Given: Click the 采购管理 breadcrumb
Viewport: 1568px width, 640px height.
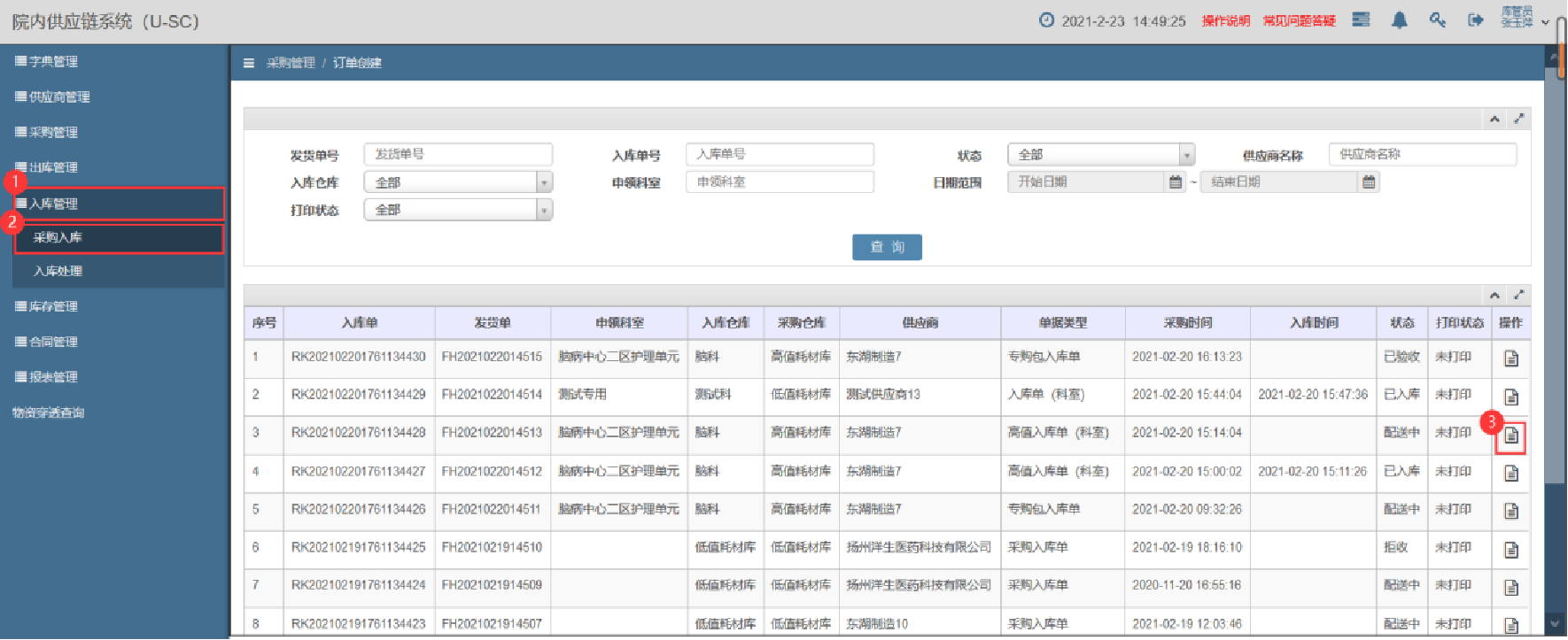Looking at the screenshot, I should (x=291, y=63).
